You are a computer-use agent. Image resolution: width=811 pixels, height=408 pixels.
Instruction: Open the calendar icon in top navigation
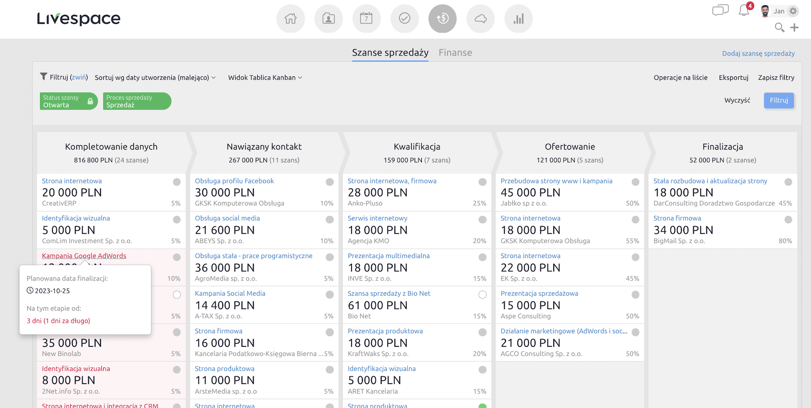click(x=366, y=19)
